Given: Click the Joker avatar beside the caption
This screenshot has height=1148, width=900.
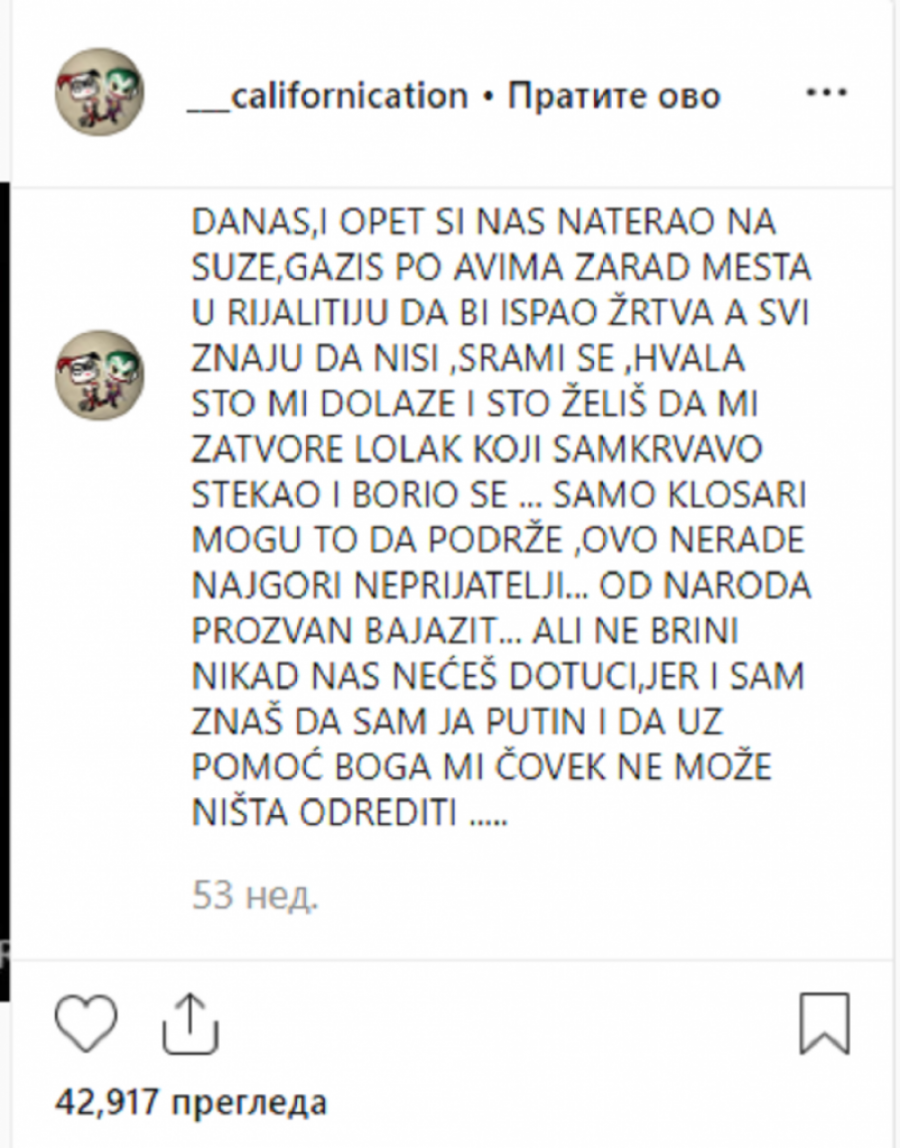Looking at the screenshot, I should click(100, 375).
